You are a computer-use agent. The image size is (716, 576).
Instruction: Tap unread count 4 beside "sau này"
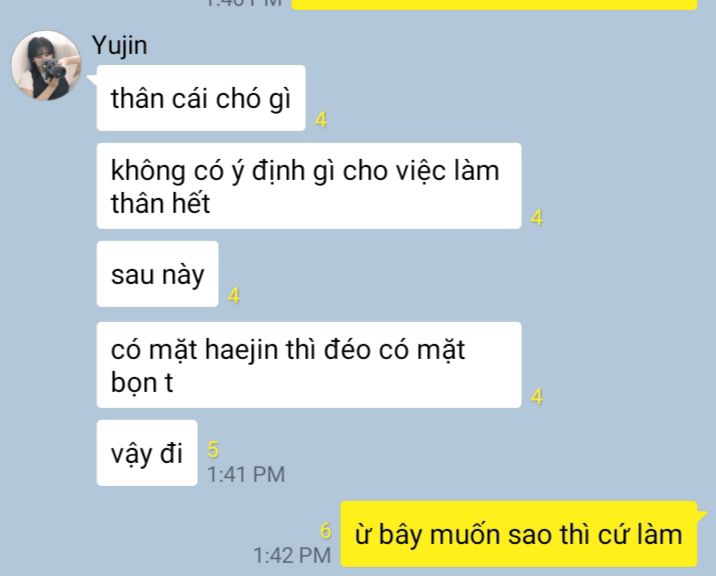[234, 296]
